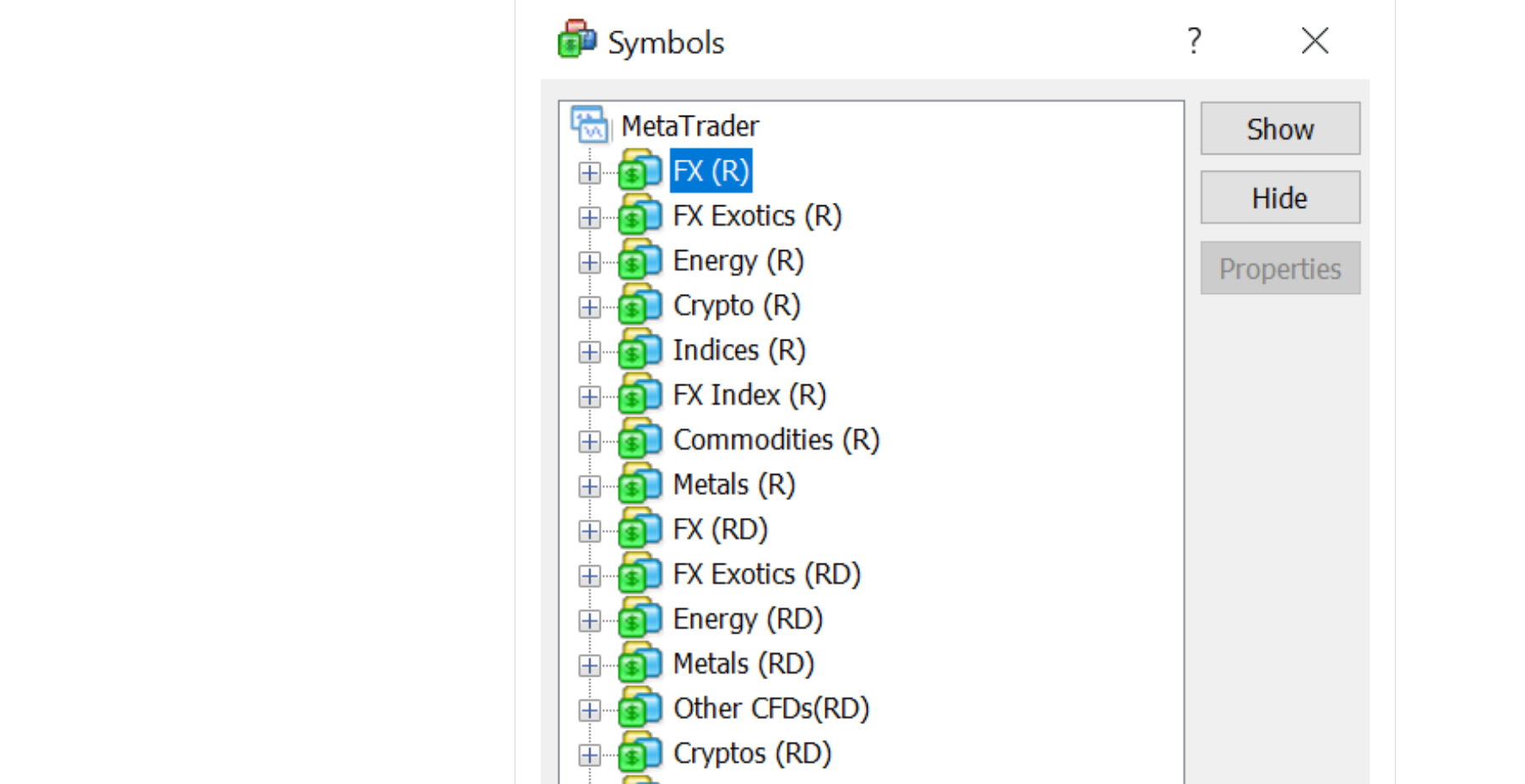Select the Cryptos (RD) label
The height and width of the screenshot is (784, 1525).
tap(753, 754)
